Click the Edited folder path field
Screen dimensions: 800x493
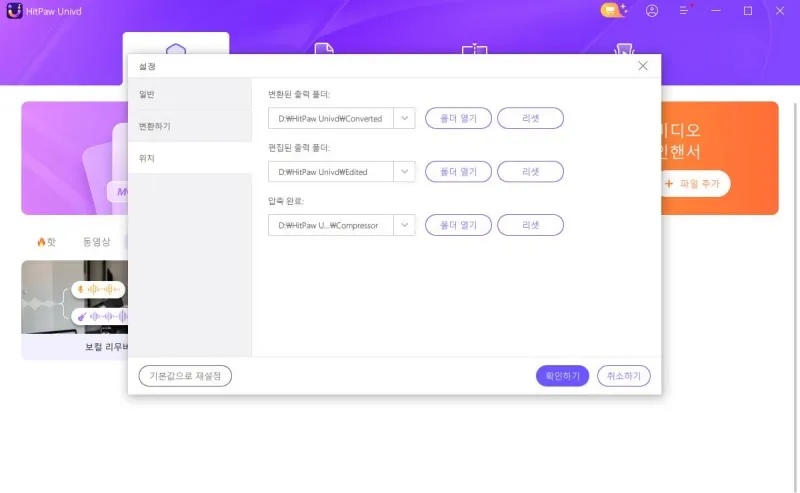click(331, 171)
